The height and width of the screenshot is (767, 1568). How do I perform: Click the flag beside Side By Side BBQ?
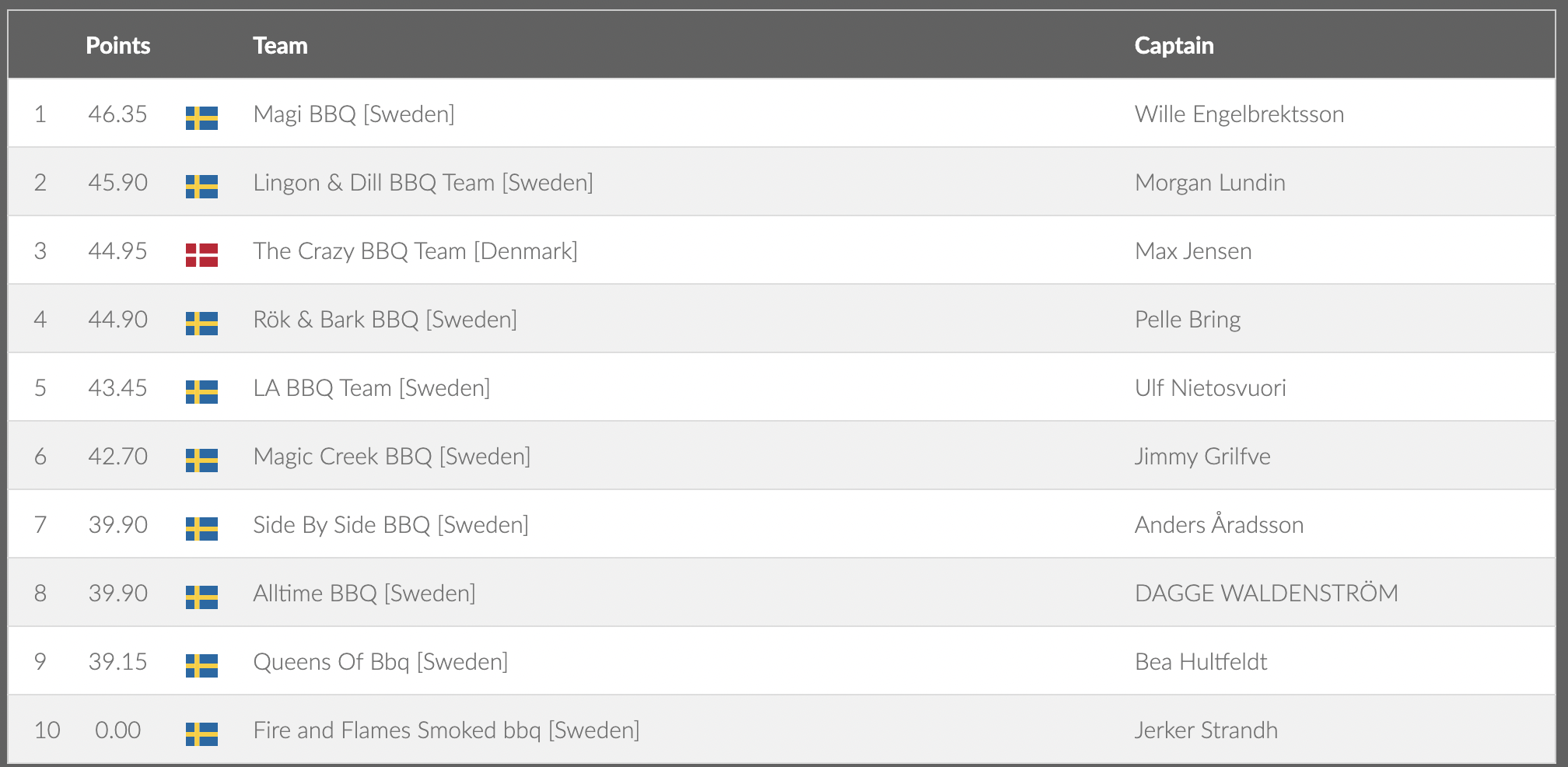[201, 528]
